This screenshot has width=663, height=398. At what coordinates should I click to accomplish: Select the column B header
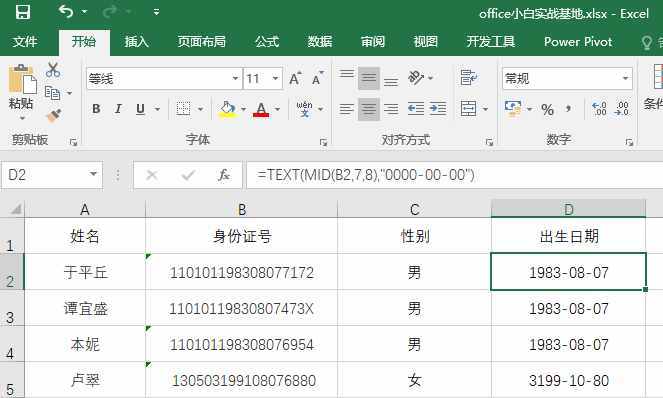click(241, 209)
